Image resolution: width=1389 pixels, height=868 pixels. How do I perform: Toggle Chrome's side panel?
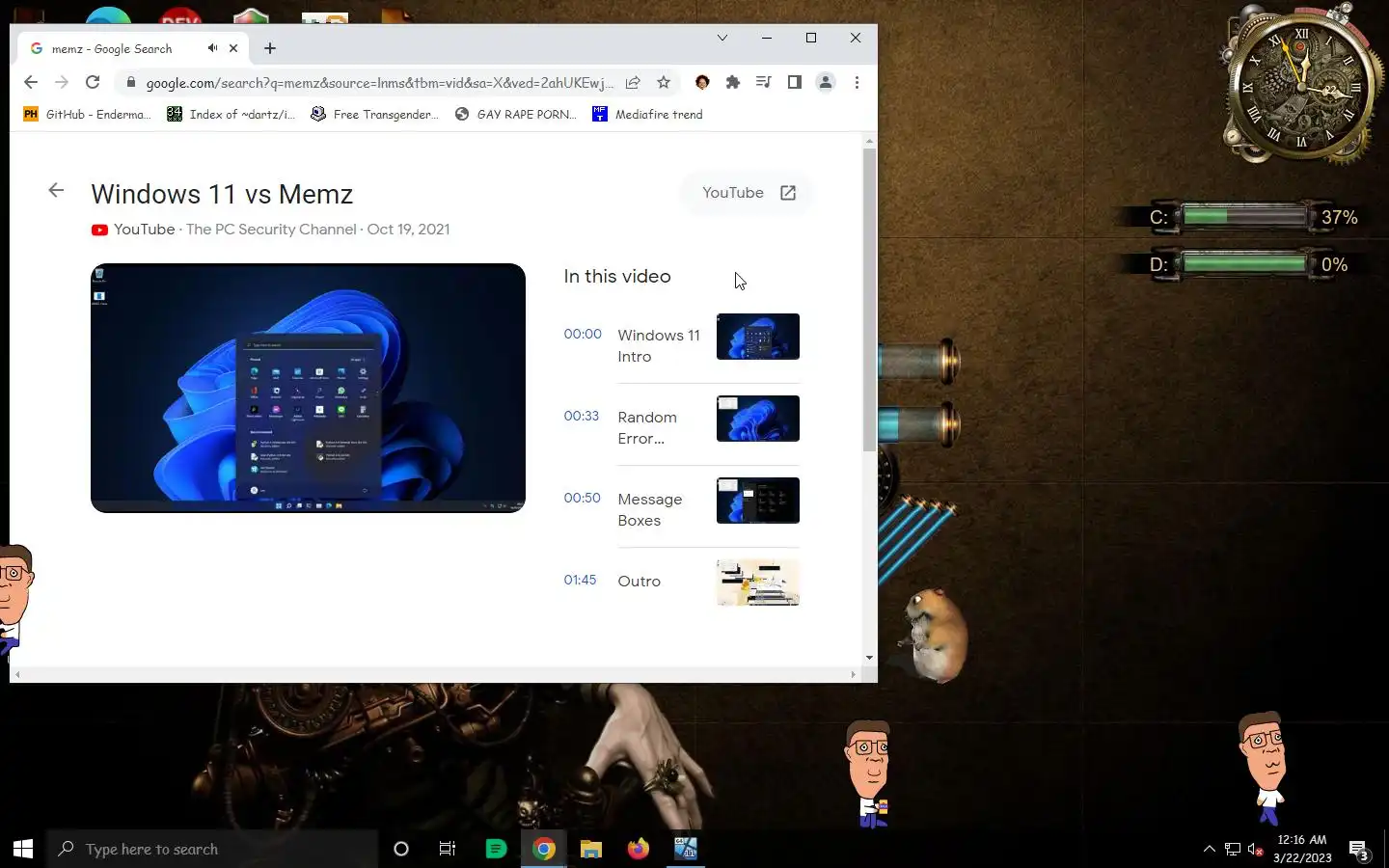(795, 83)
